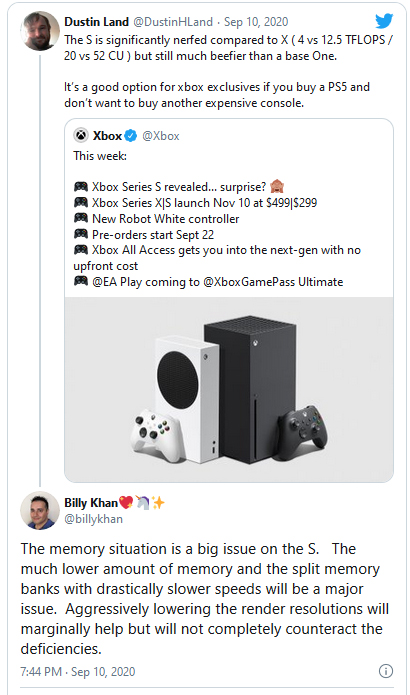Click the monkey emoji in the Xbox tweet
The image size is (410, 695).
277,187
